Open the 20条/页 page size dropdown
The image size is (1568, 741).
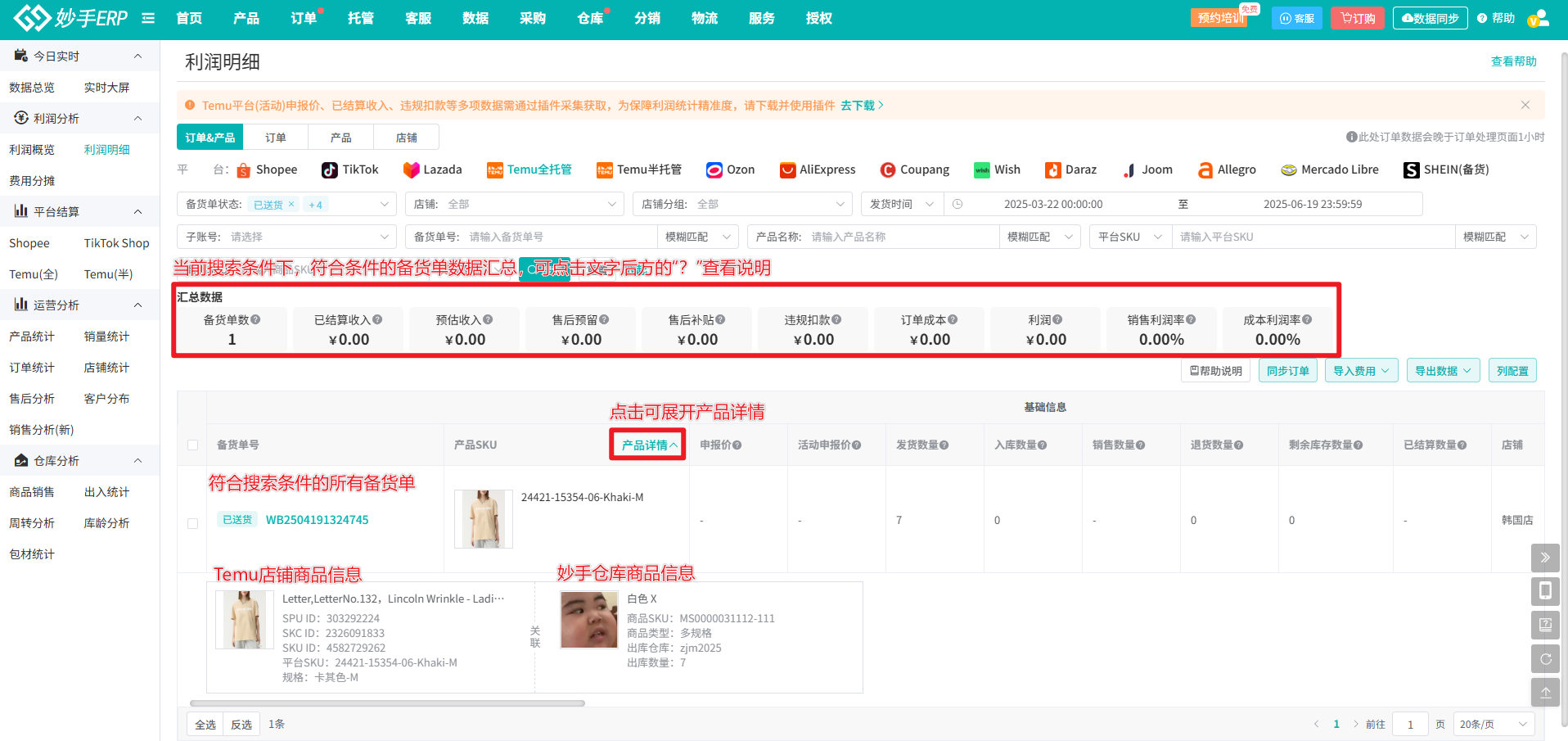[1493, 724]
